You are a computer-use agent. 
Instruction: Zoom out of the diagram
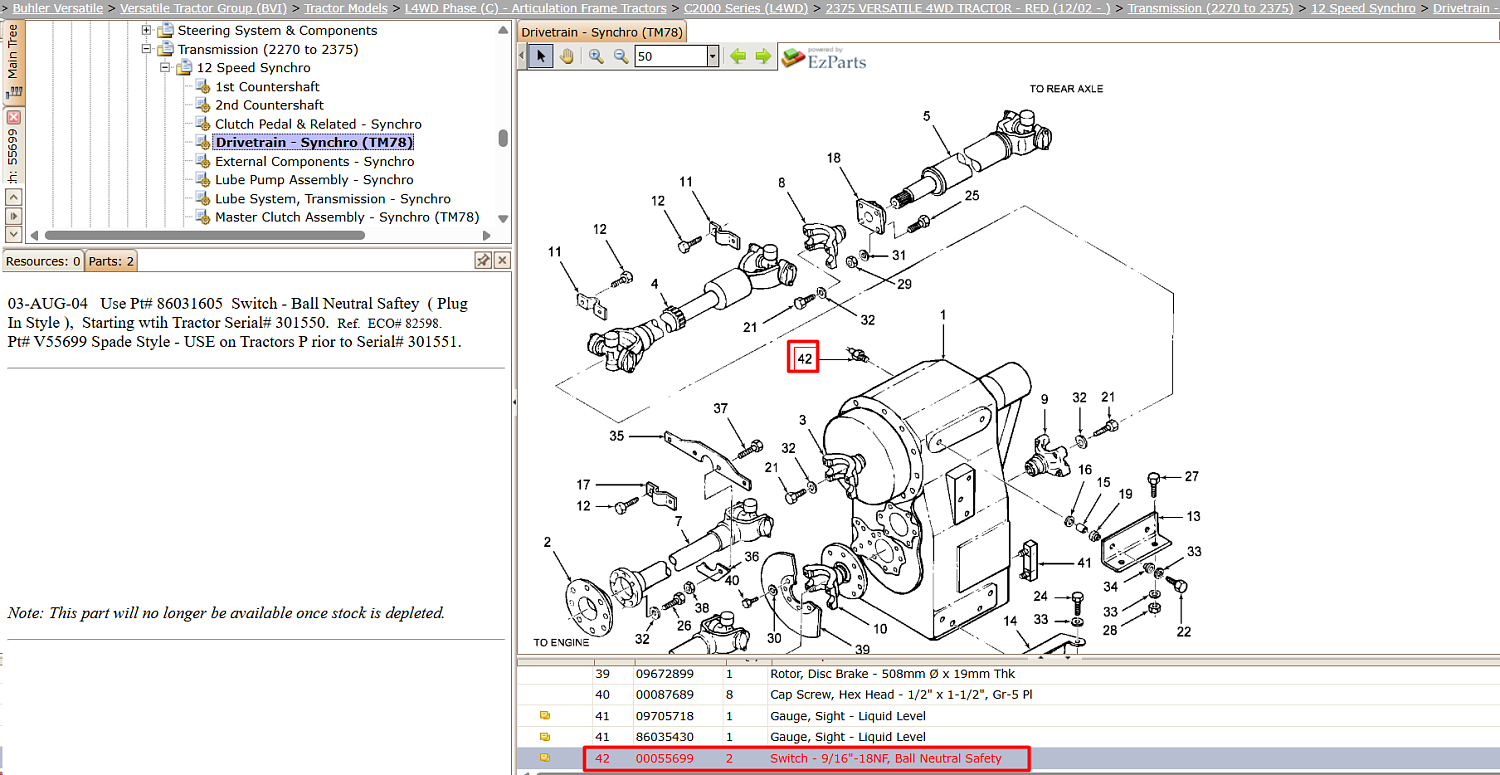point(621,57)
